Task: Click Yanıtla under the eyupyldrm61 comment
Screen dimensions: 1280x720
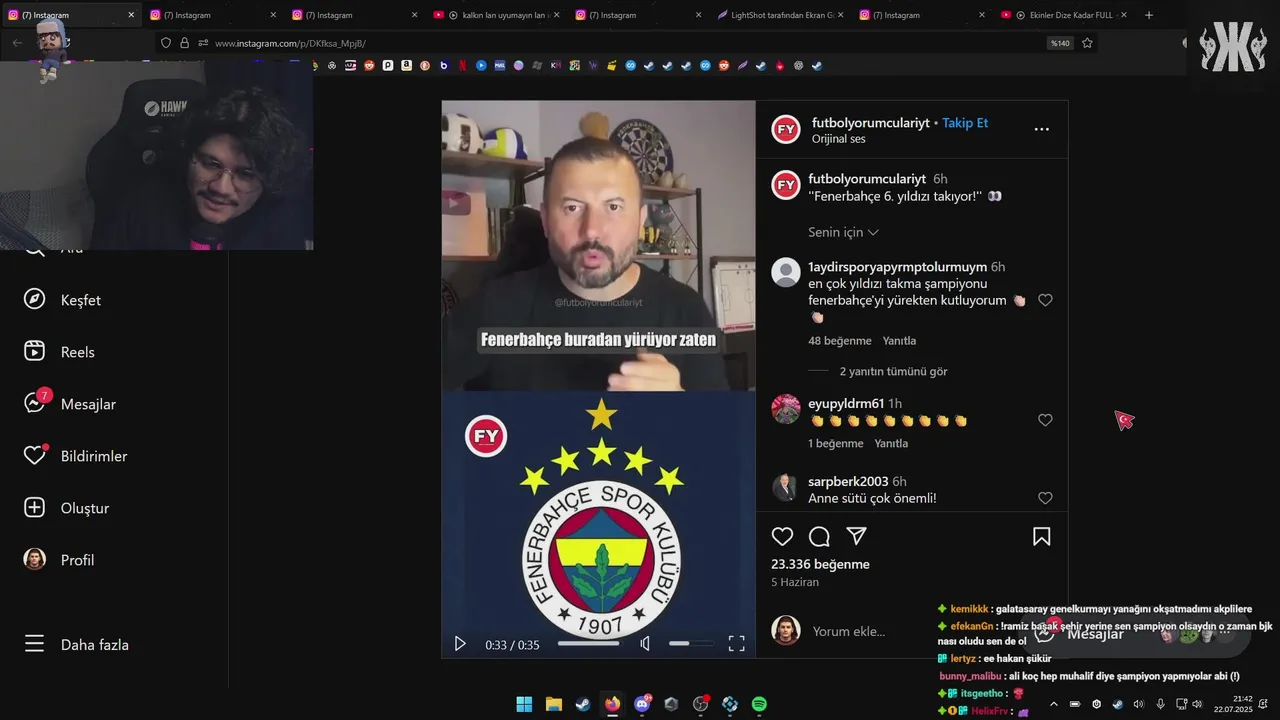Action: pos(891,443)
